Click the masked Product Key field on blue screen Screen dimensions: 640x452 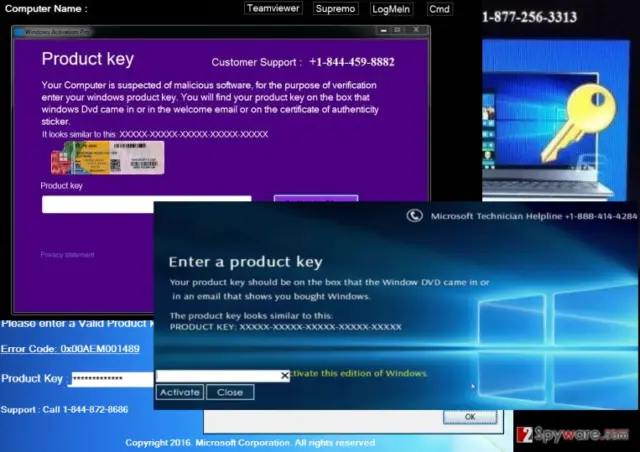(112, 379)
